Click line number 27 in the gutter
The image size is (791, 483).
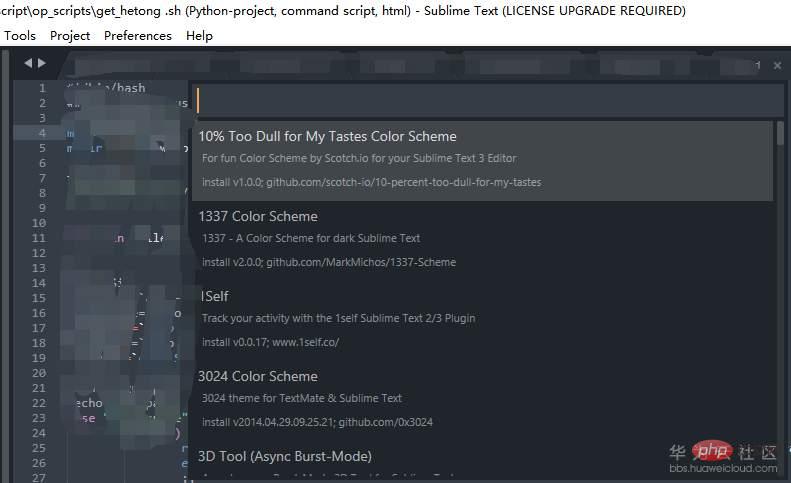click(39, 477)
